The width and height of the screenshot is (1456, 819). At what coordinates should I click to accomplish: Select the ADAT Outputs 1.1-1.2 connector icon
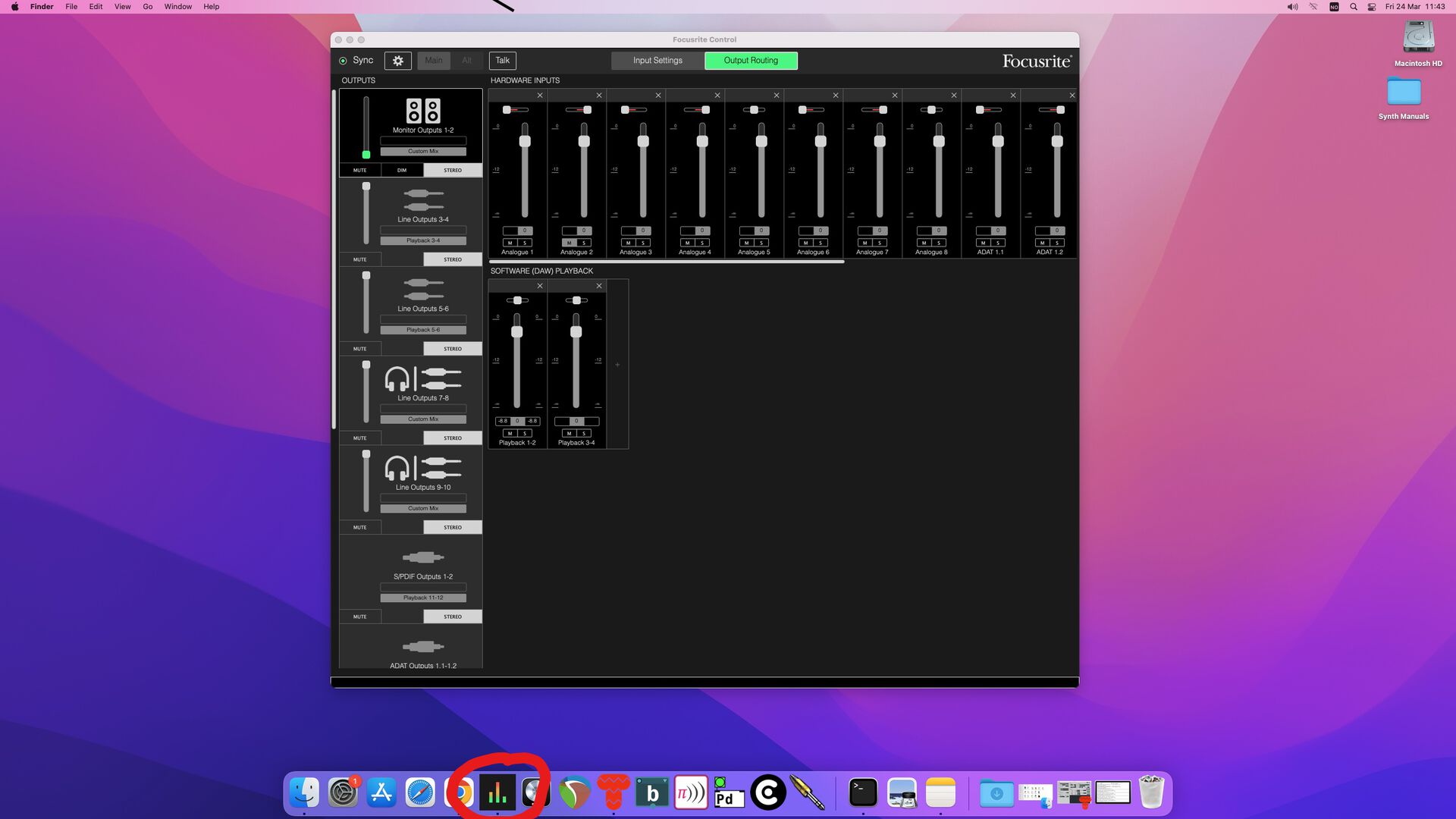(x=423, y=647)
